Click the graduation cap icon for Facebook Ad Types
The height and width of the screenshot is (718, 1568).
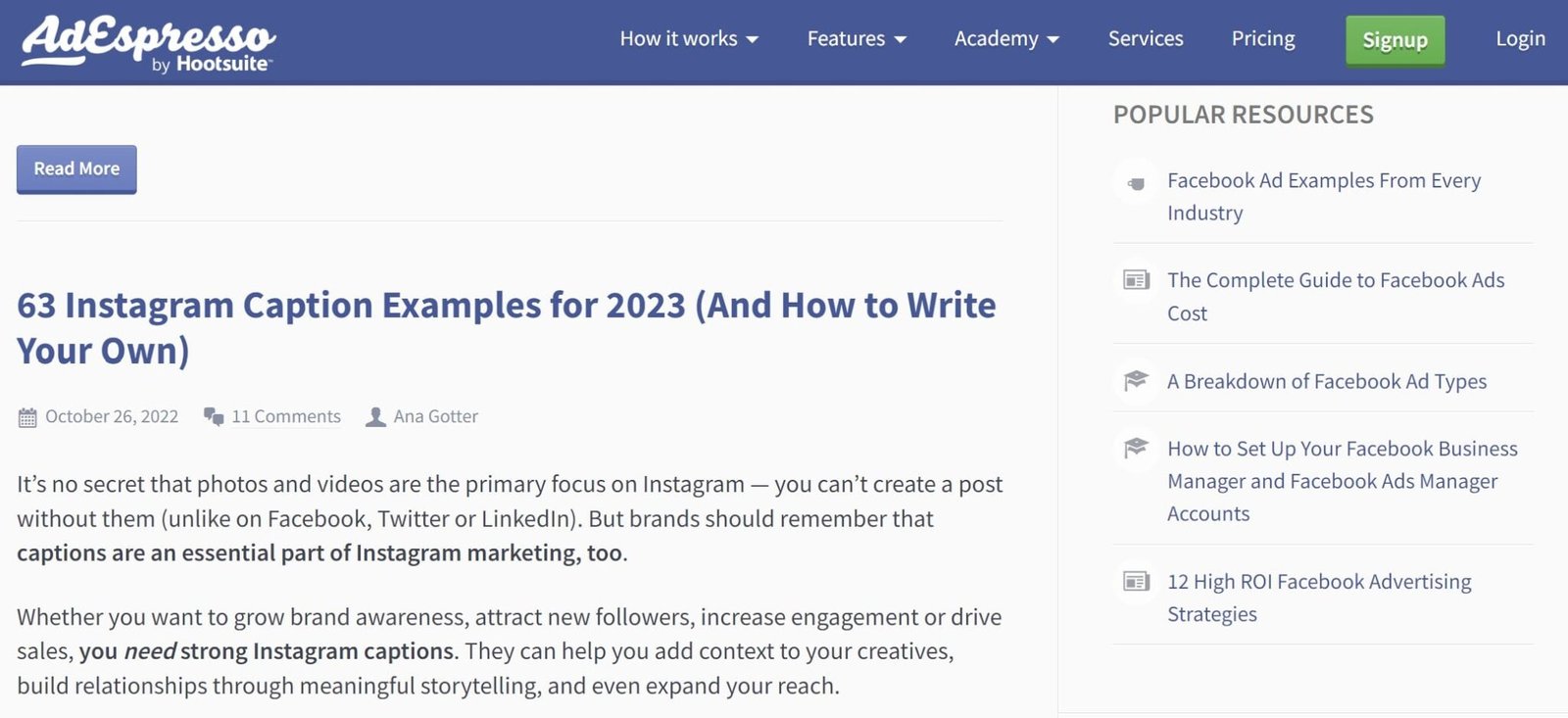click(x=1135, y=381)
